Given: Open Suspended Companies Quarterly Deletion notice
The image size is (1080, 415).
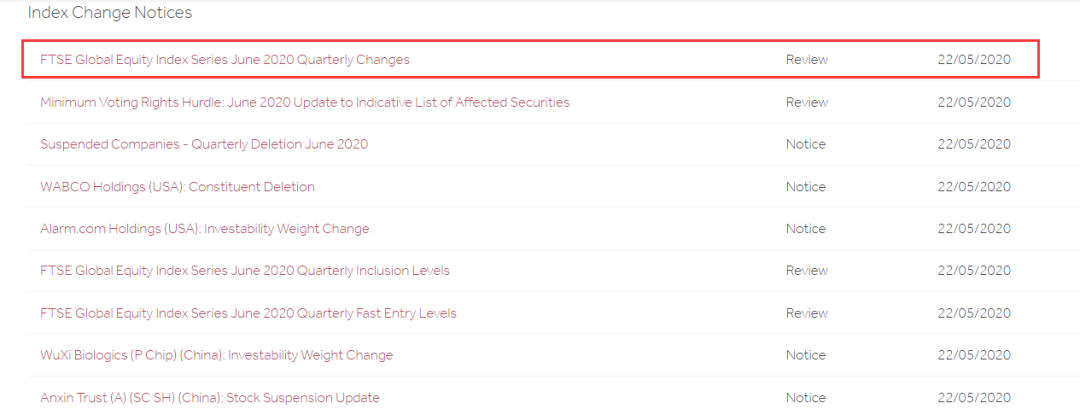Looking at the screenshot, I should tap(204, 145).
